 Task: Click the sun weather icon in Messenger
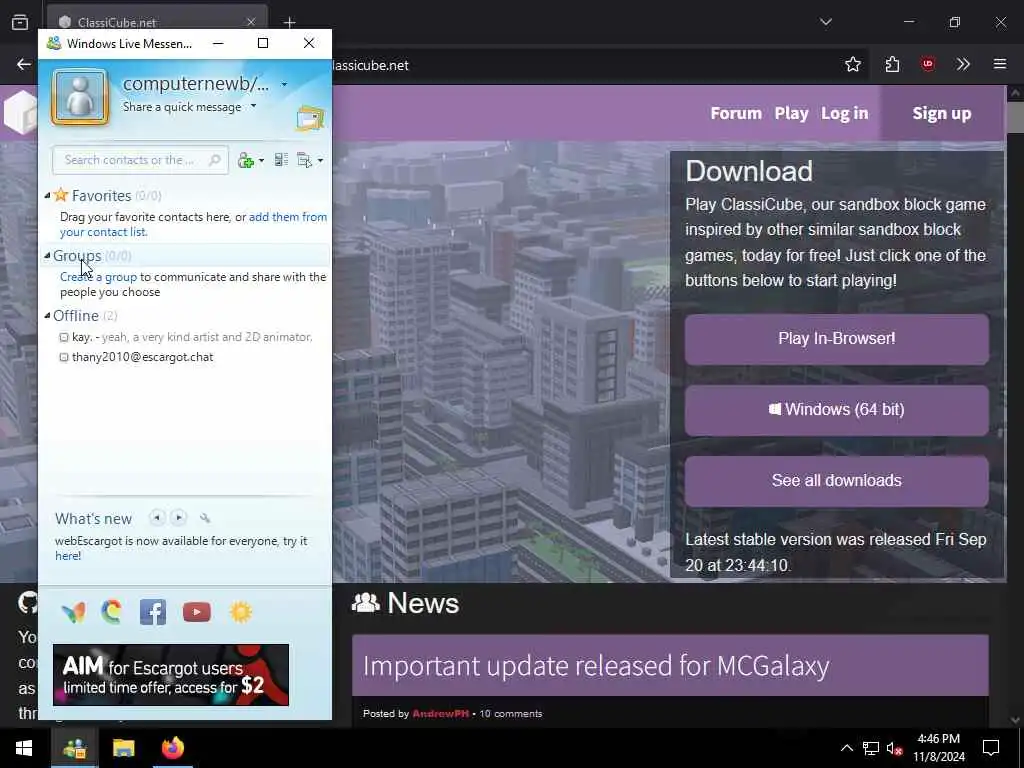[x=241, y=612]
